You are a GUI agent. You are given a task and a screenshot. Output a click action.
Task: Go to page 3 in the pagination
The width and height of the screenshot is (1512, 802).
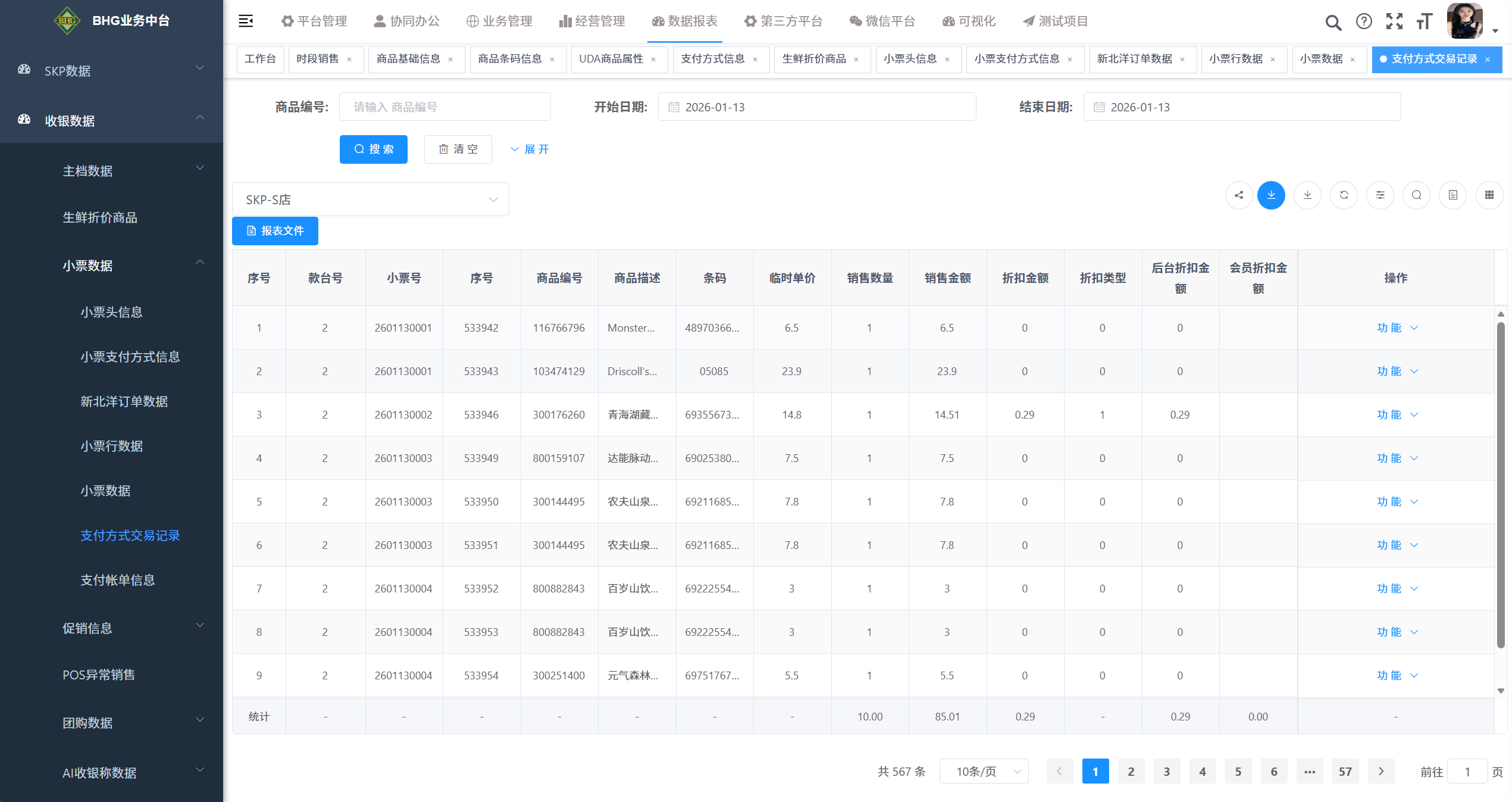[1166, 772]
